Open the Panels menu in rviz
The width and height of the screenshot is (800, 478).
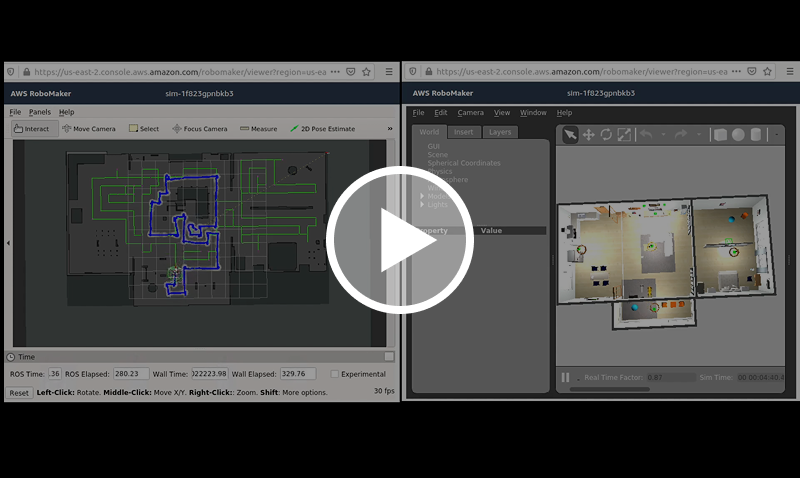click(x=40, y=112)
